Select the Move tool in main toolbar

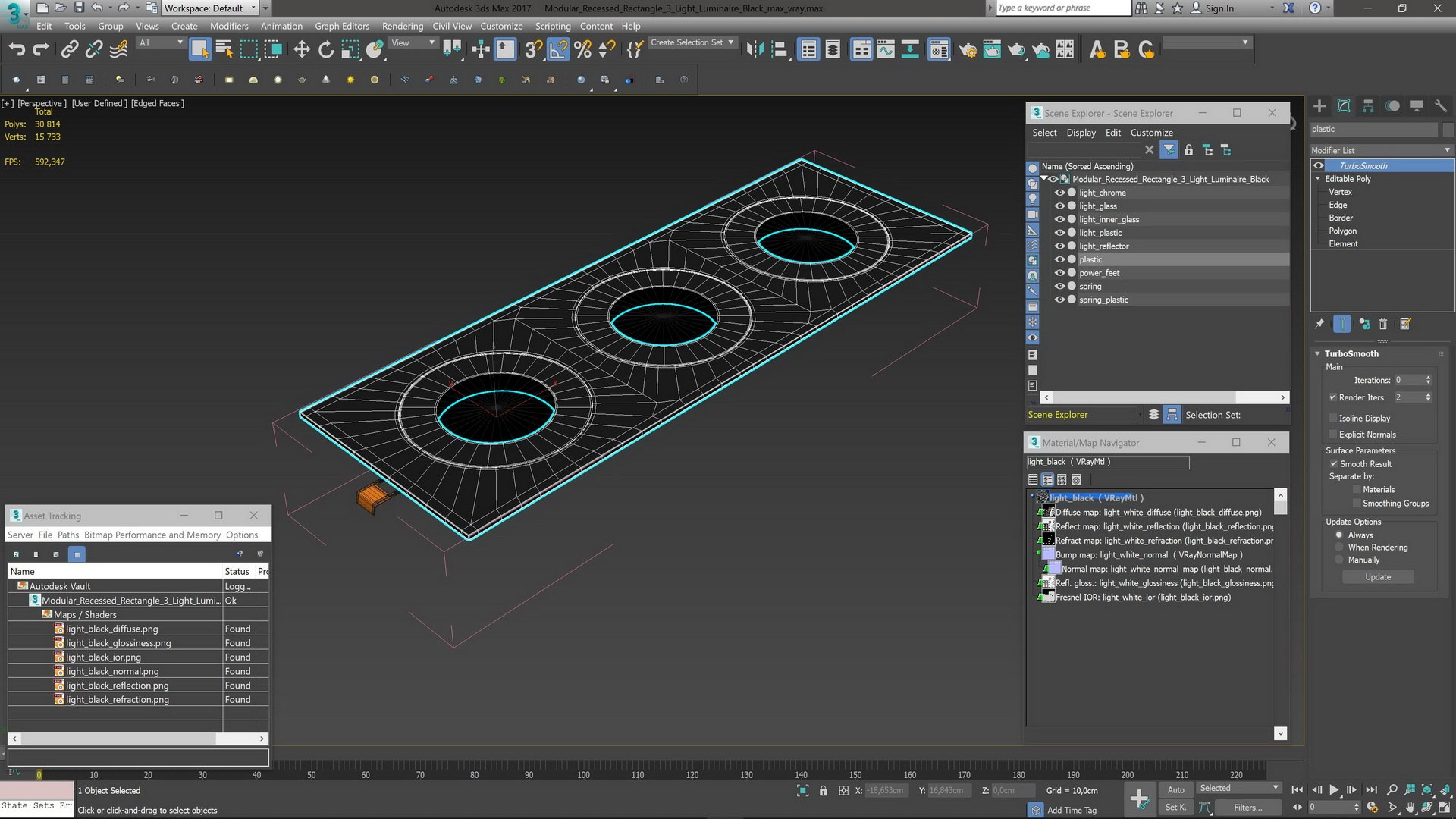[302, 50]
